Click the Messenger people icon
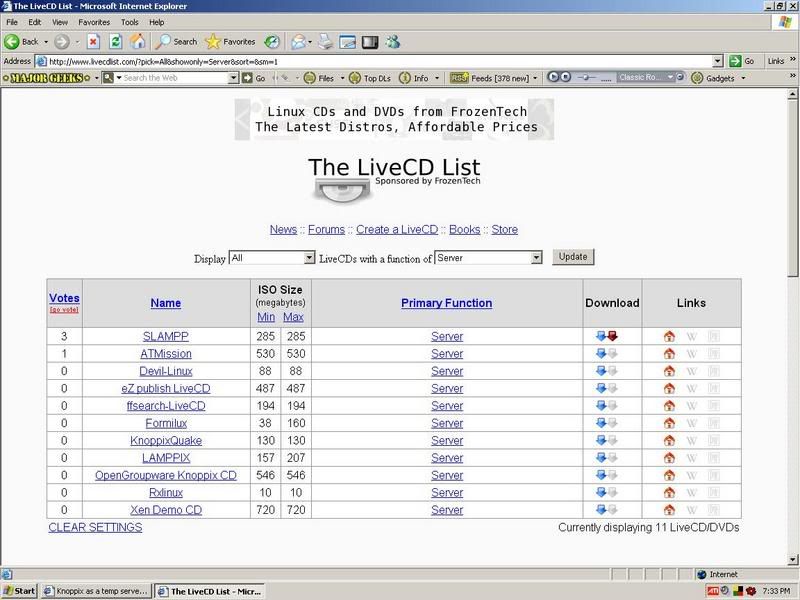The width and height of the screenshot is (800, 600). [x=393, y=42]
